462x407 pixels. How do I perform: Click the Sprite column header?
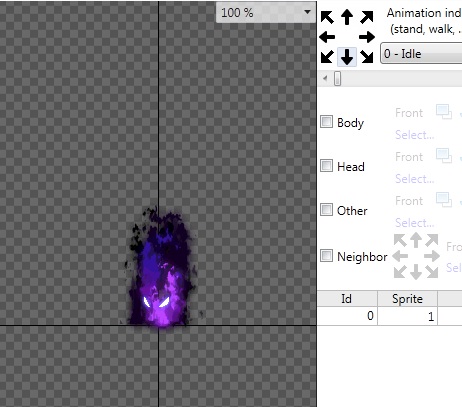tap(407, 299)
